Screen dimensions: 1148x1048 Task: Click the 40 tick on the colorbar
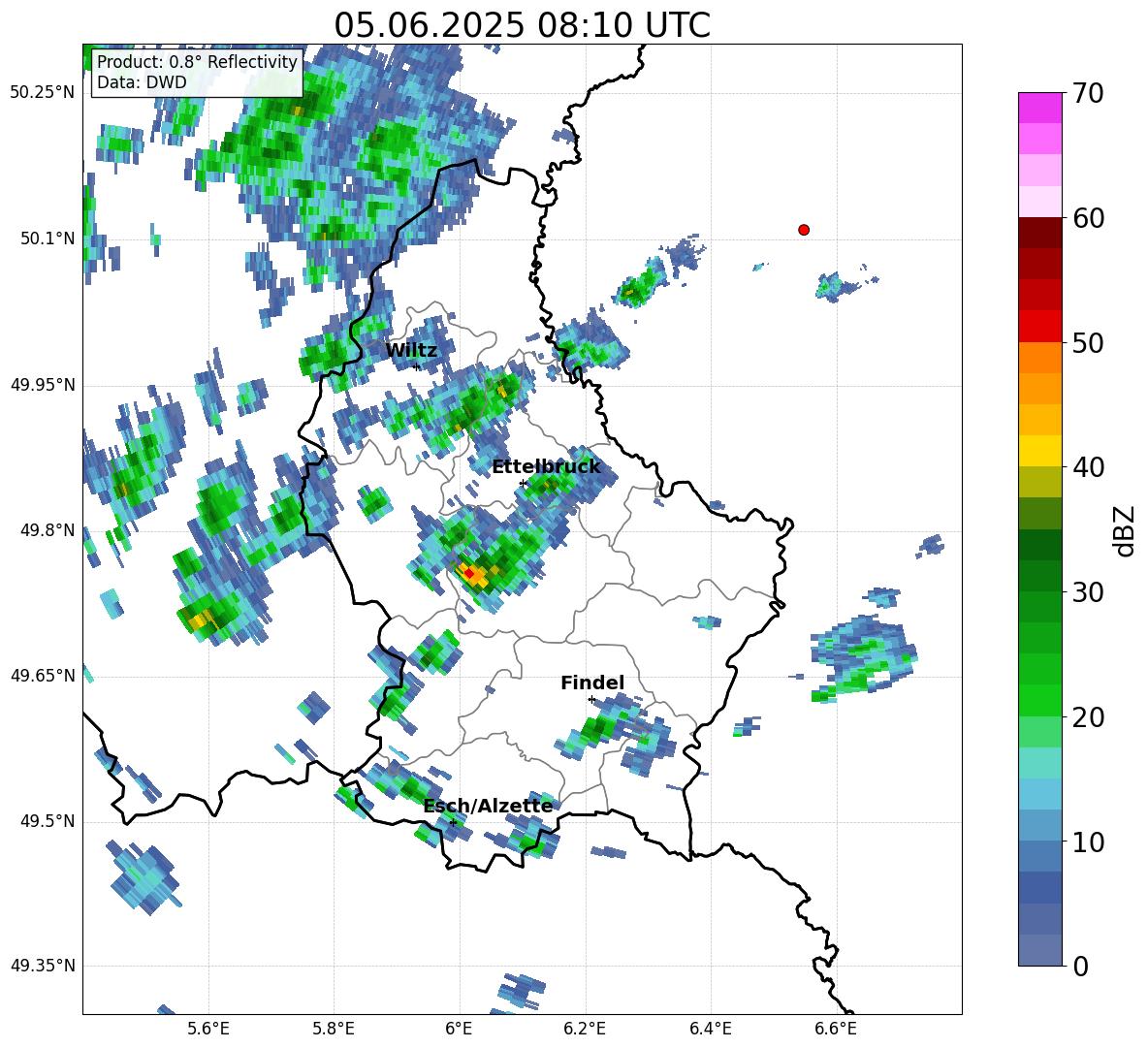click(1088, 467)
